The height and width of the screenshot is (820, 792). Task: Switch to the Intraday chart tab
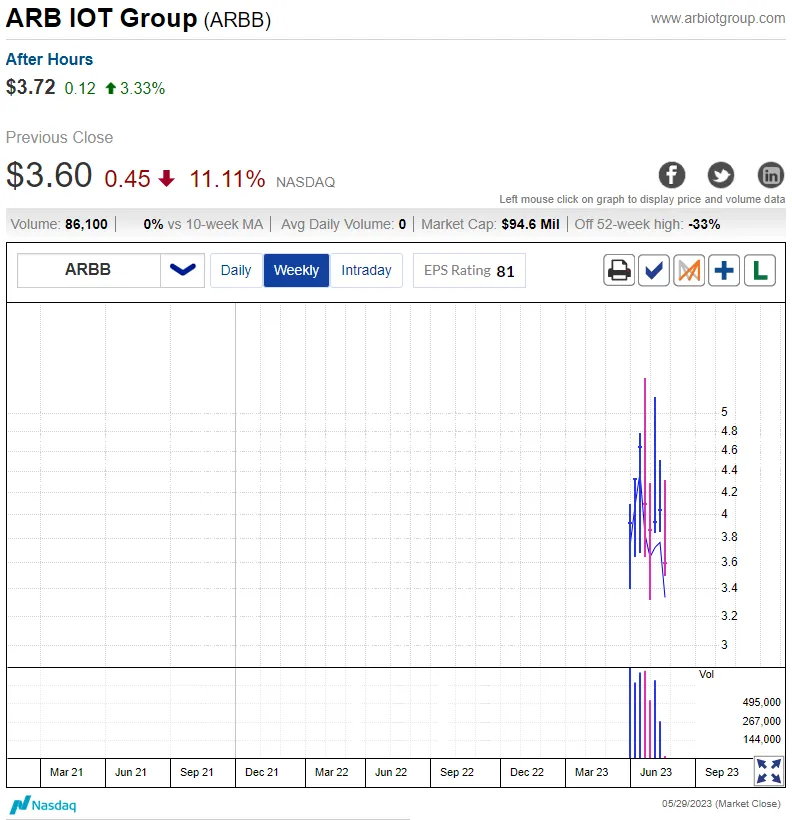[x=366, y=270]
